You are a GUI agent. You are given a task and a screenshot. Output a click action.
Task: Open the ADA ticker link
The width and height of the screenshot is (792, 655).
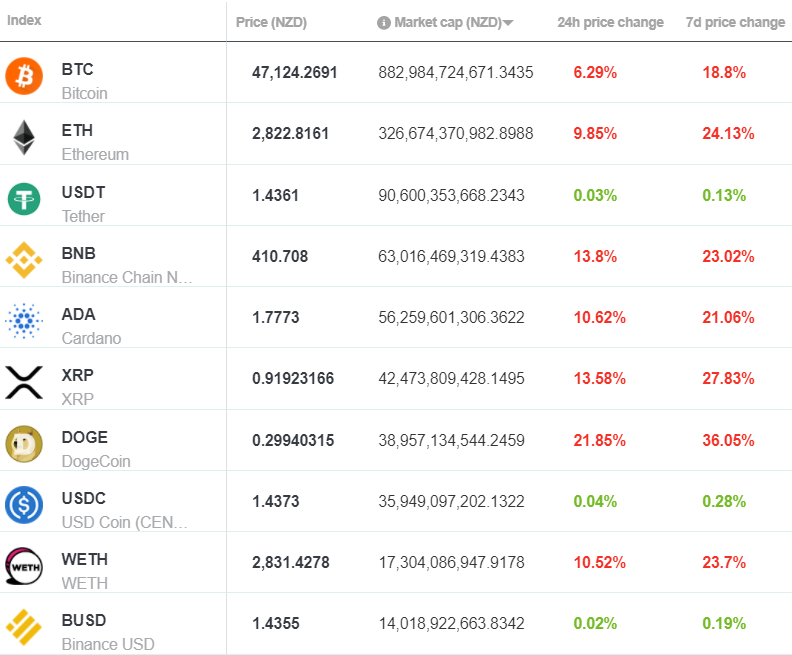(x=78, y=314)
